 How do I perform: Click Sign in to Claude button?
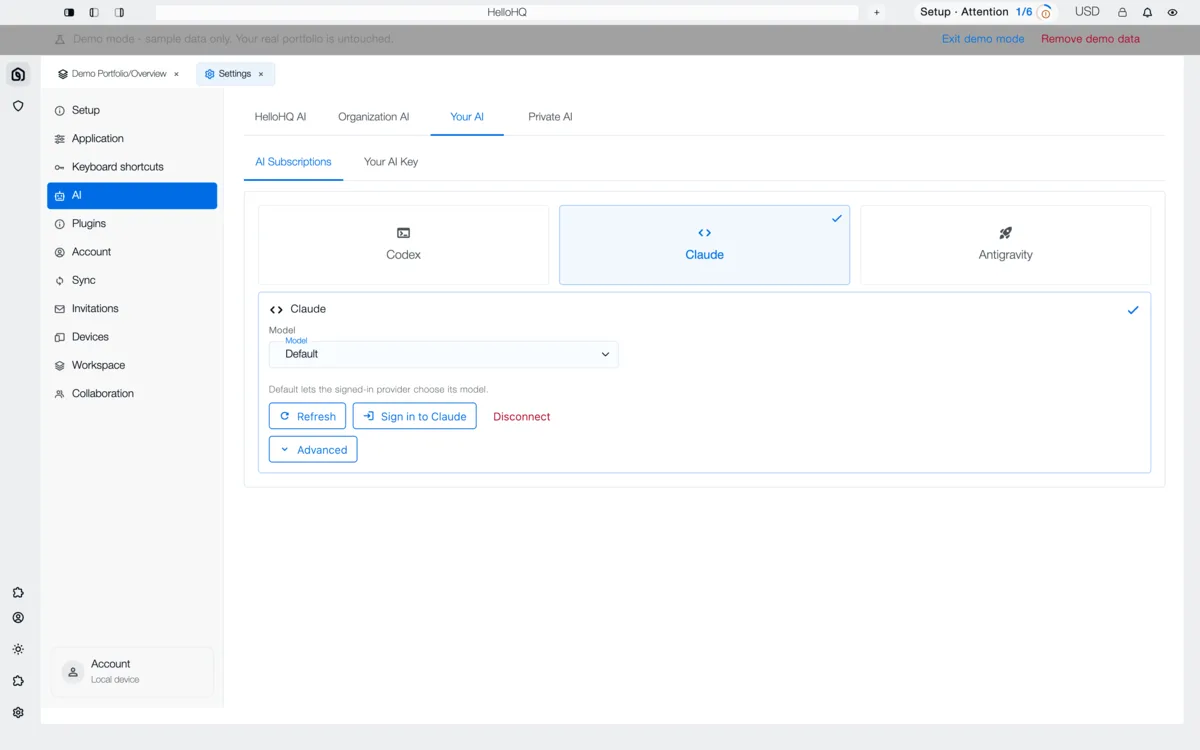415,416
